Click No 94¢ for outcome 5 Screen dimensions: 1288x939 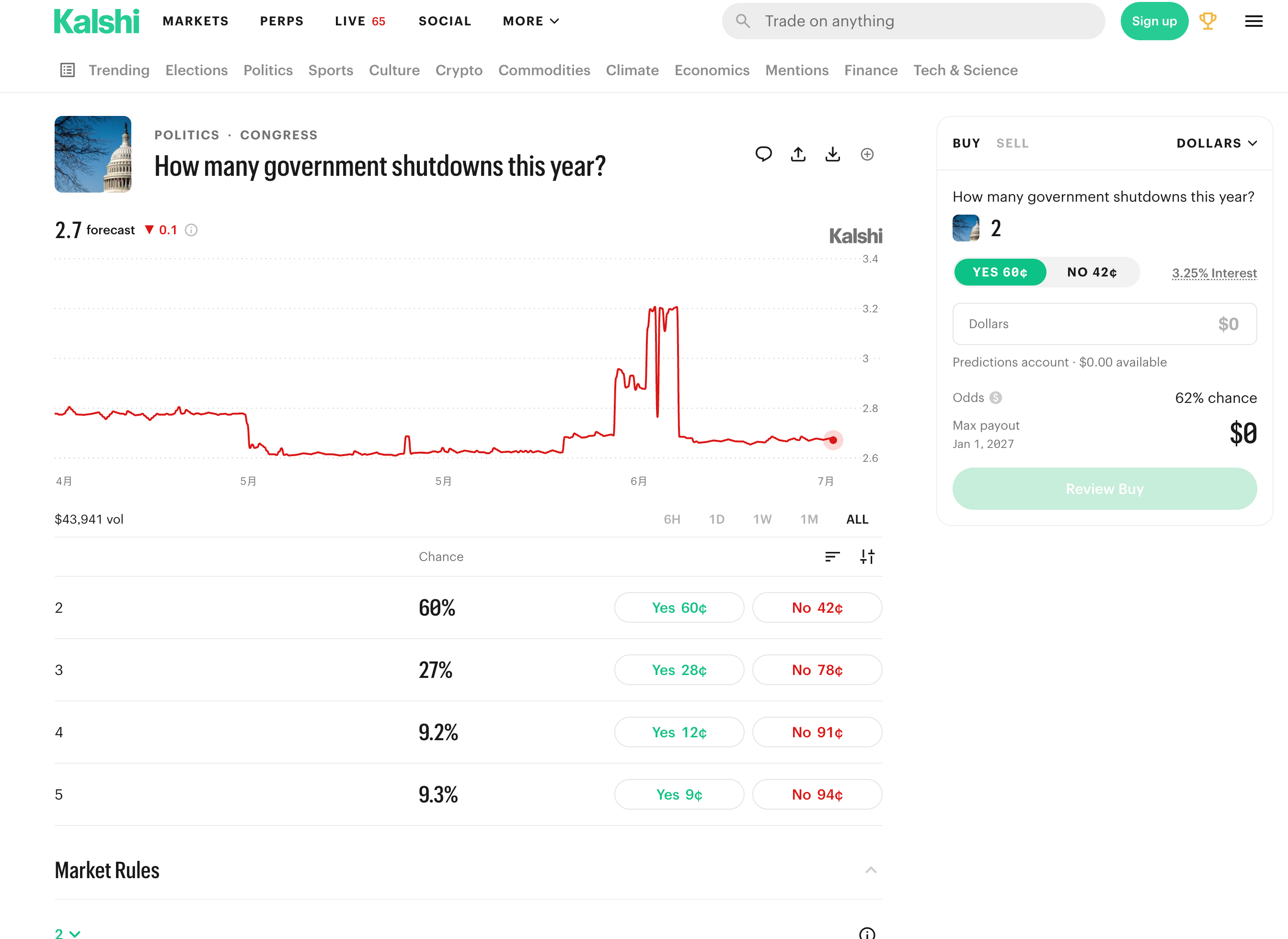817,795
